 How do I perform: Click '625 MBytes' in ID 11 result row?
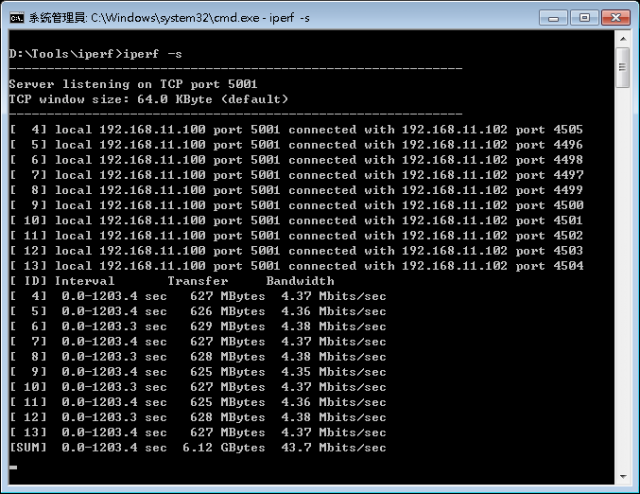pos(228,402)
